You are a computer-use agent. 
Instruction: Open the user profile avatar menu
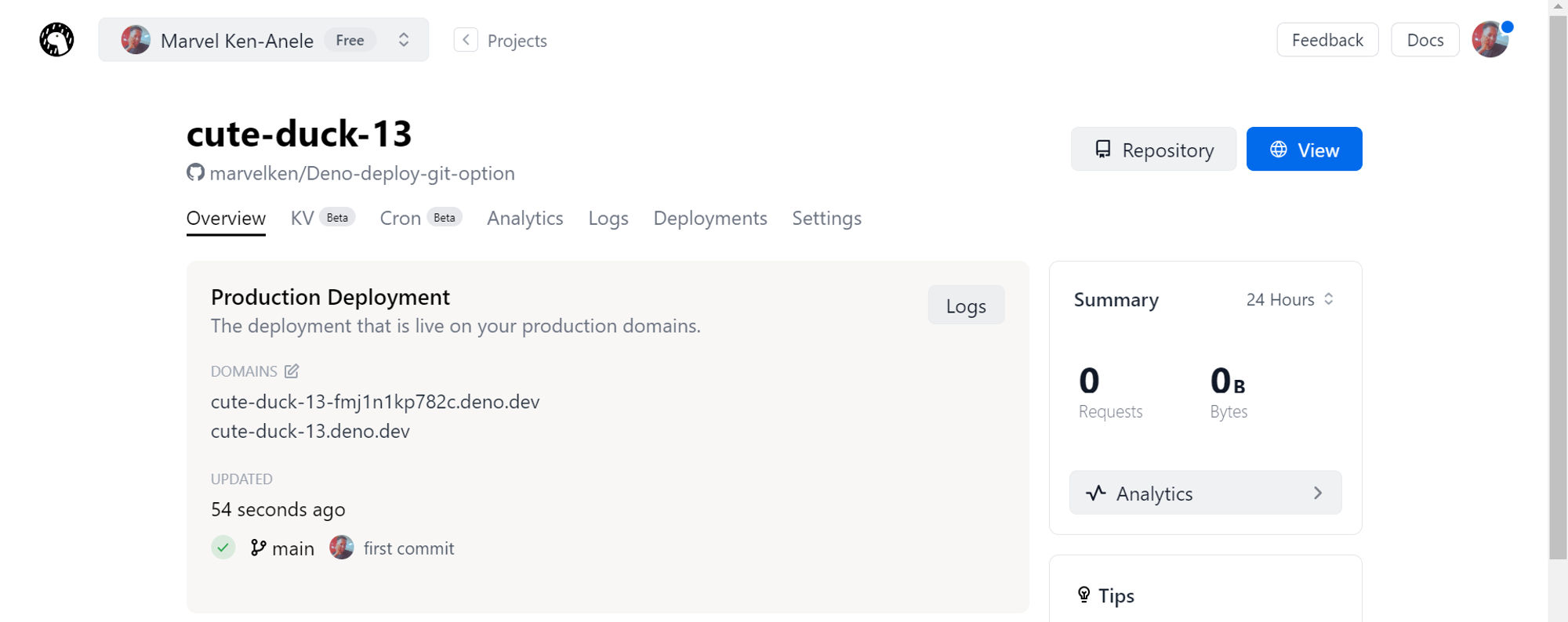[1490, 40]
